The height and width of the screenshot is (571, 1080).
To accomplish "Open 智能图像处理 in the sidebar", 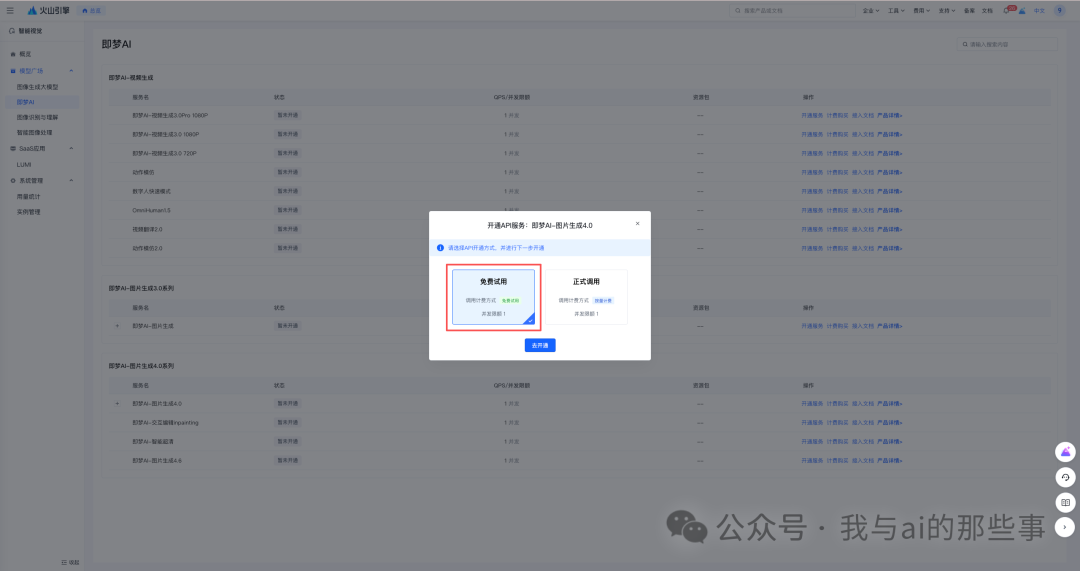I will (x=34, y=132).
